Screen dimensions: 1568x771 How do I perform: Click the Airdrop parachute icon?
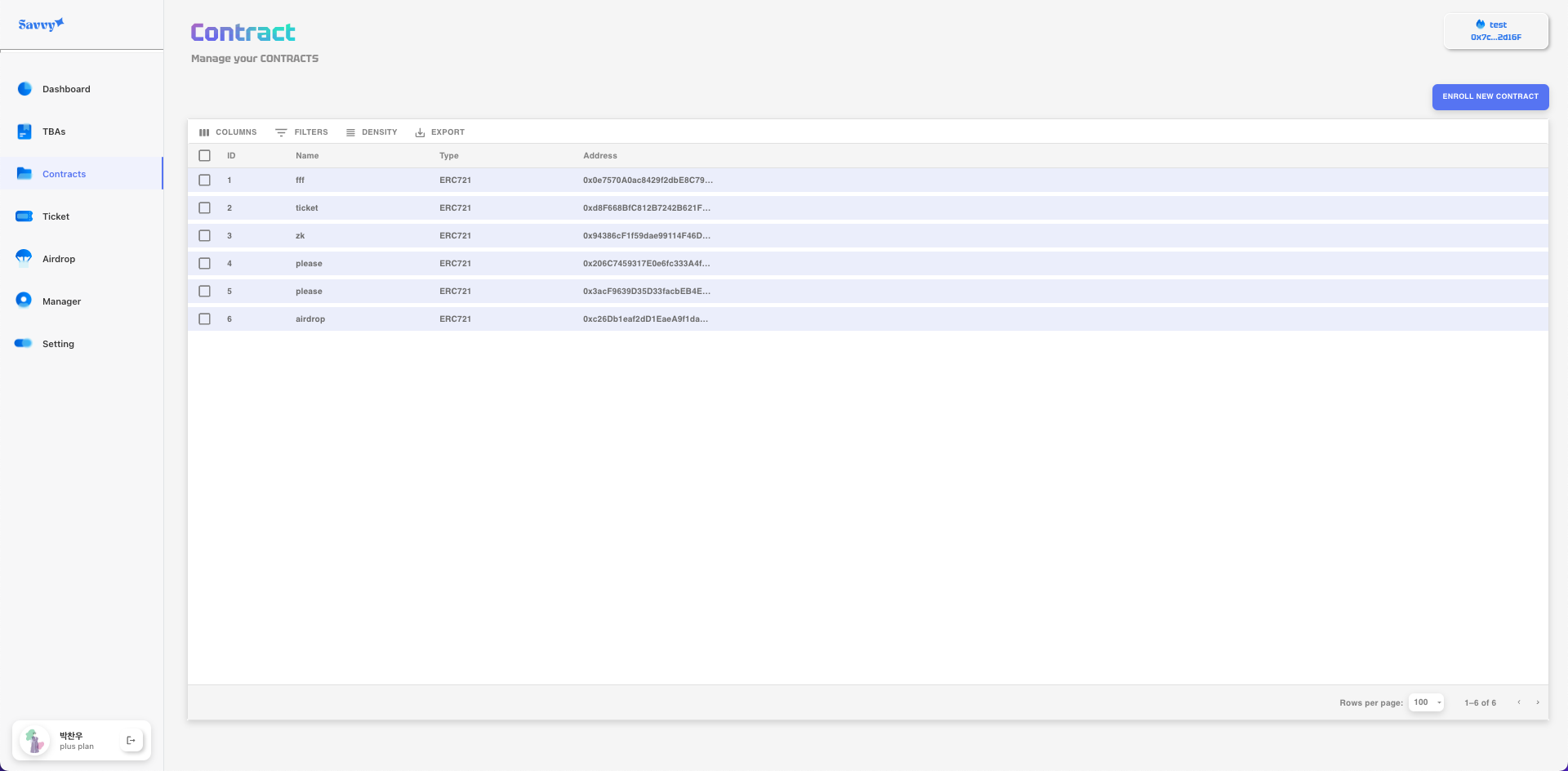click(x=24, y=259)
